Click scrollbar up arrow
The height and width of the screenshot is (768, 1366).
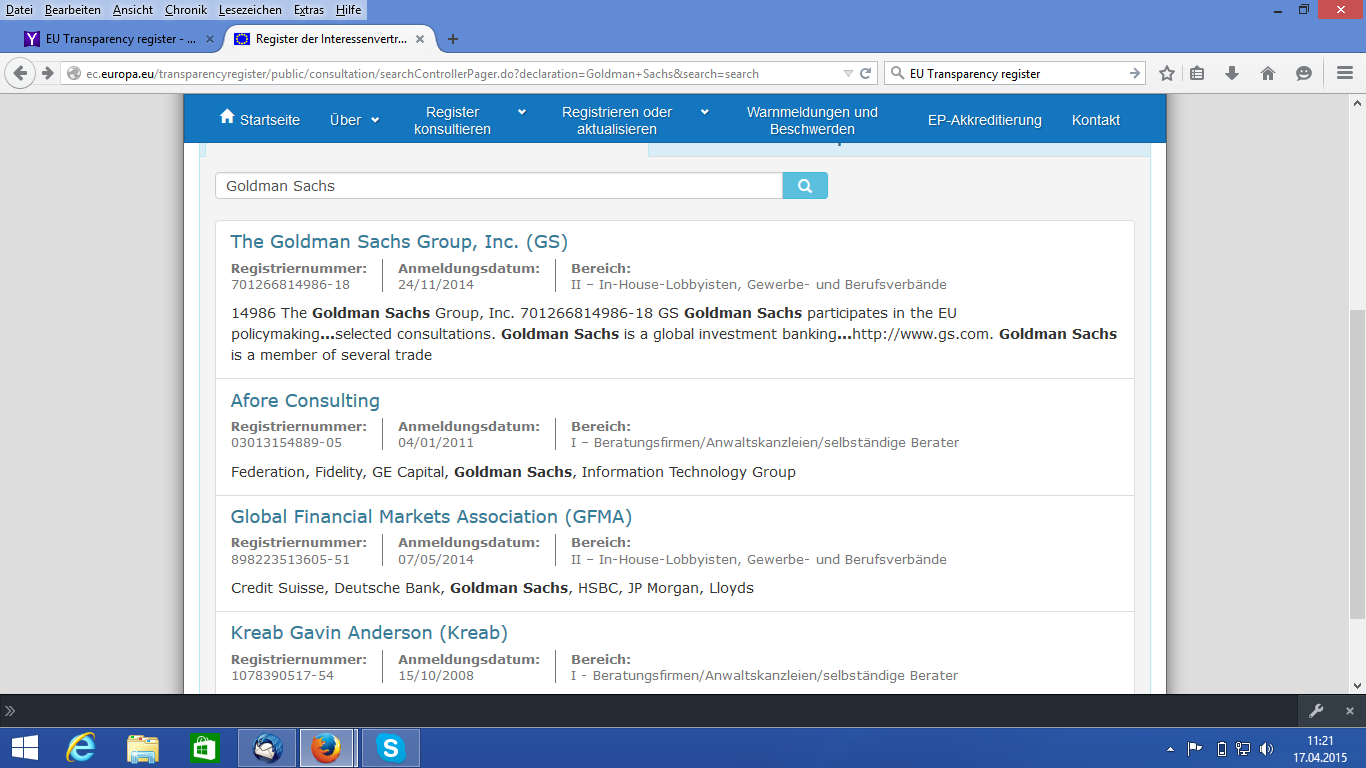click(1357, 103)
